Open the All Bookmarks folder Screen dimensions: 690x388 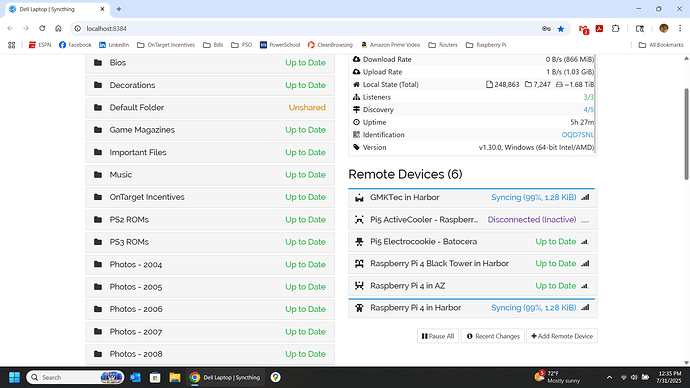point(661,45)
